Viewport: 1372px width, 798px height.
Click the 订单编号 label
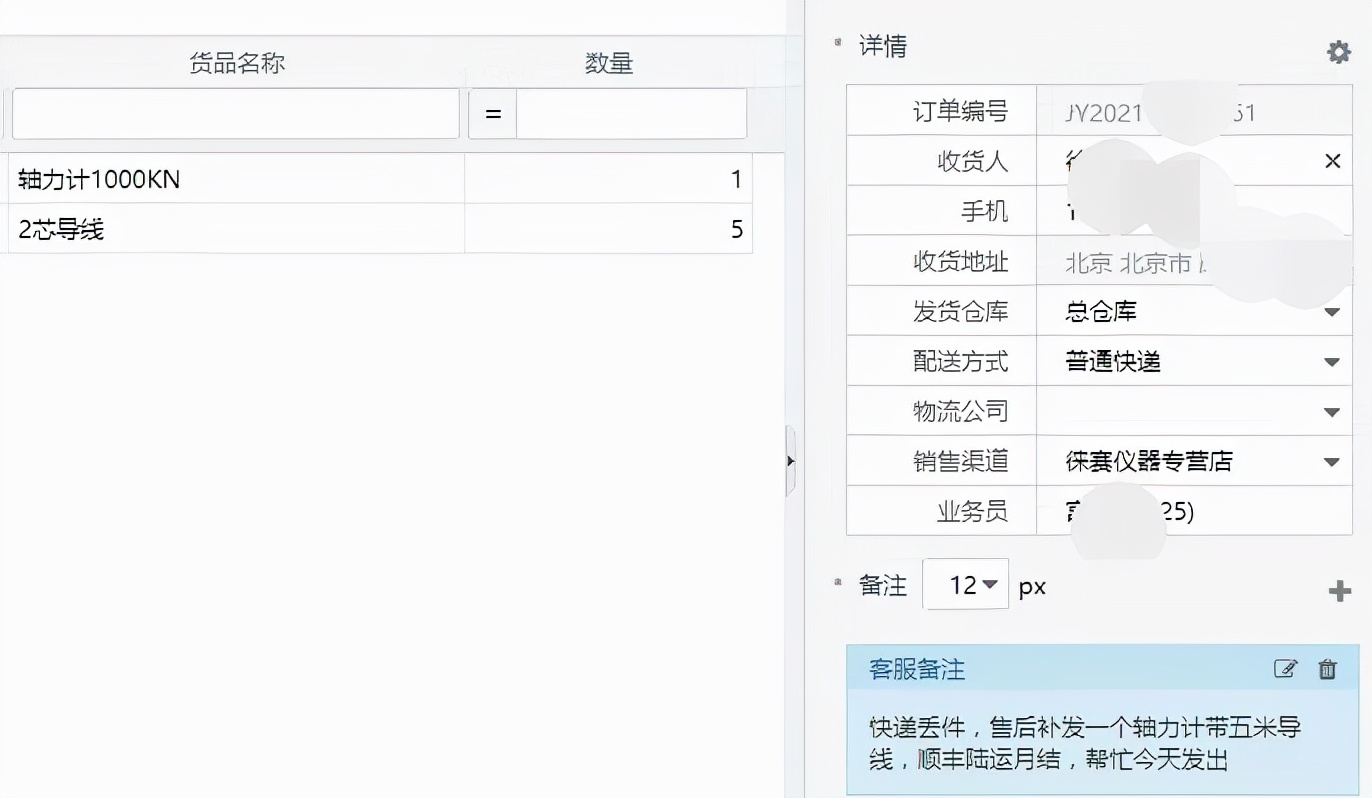(960, 111)
